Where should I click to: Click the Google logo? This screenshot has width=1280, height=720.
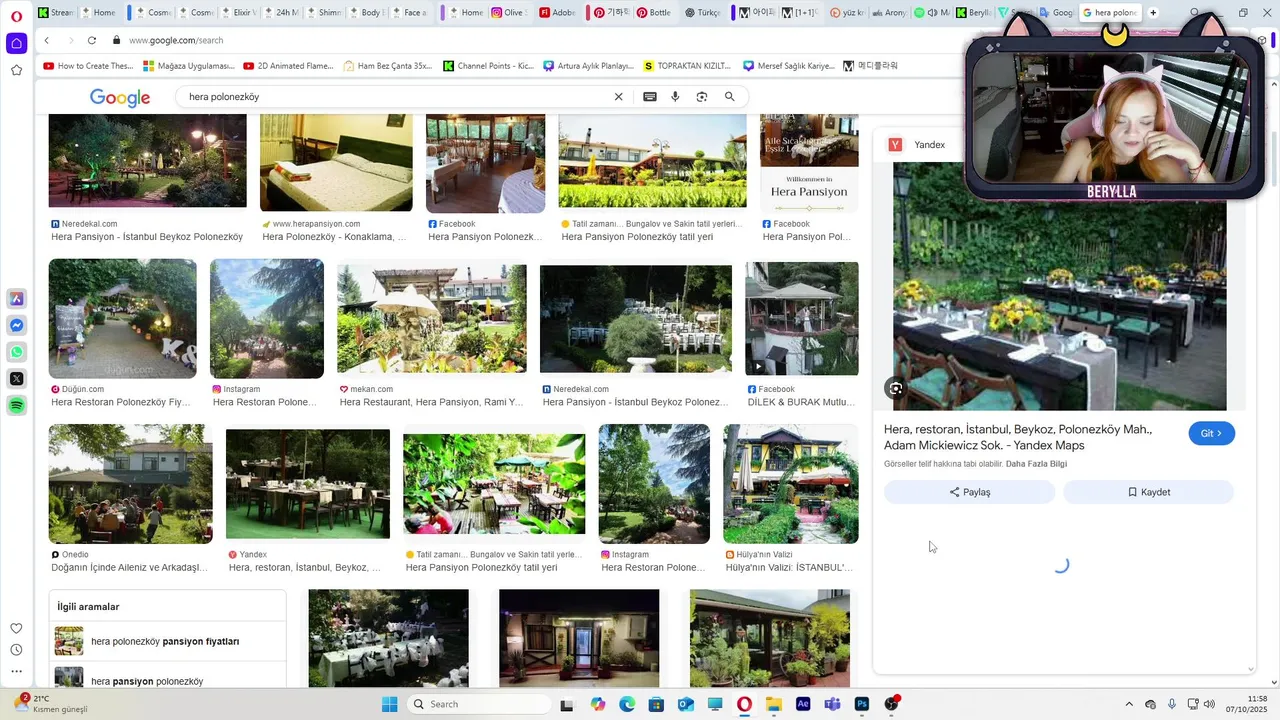[x=120, y=97]
